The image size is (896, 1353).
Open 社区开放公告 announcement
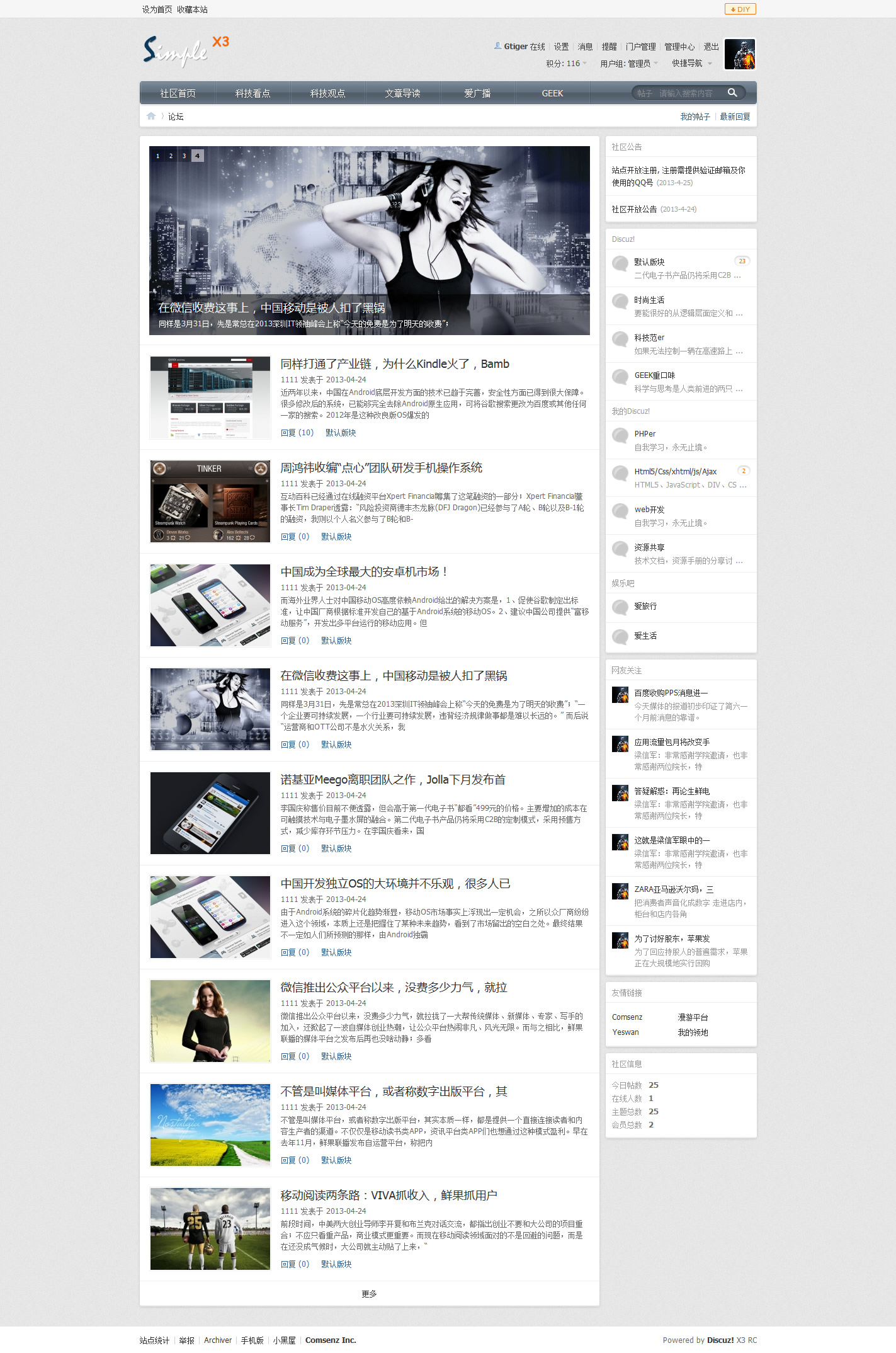point(634,209)
